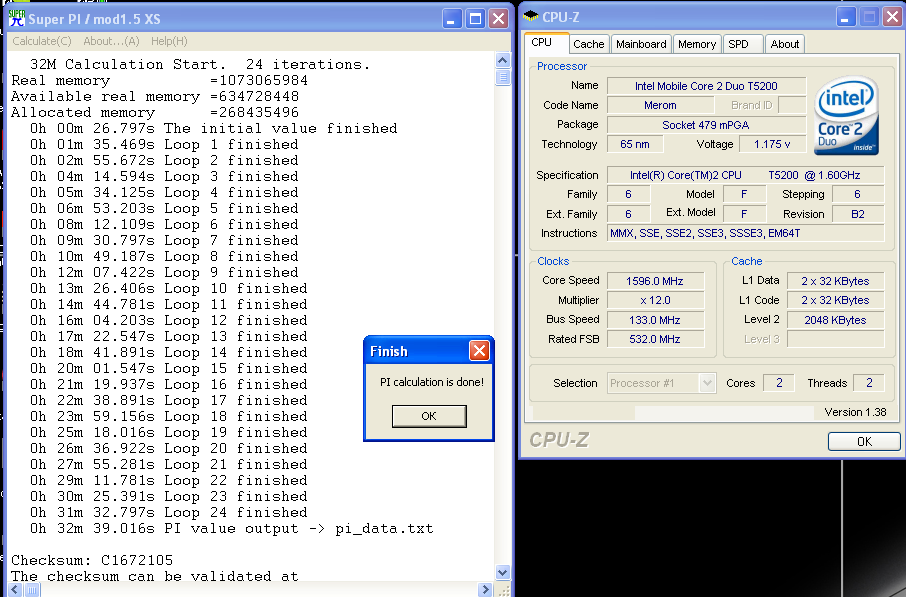Viewport: 906px width, 597px height.
Task: Click the '32M Calculation Start. 24 iterations.' line
Action: (x=200, y=64)
